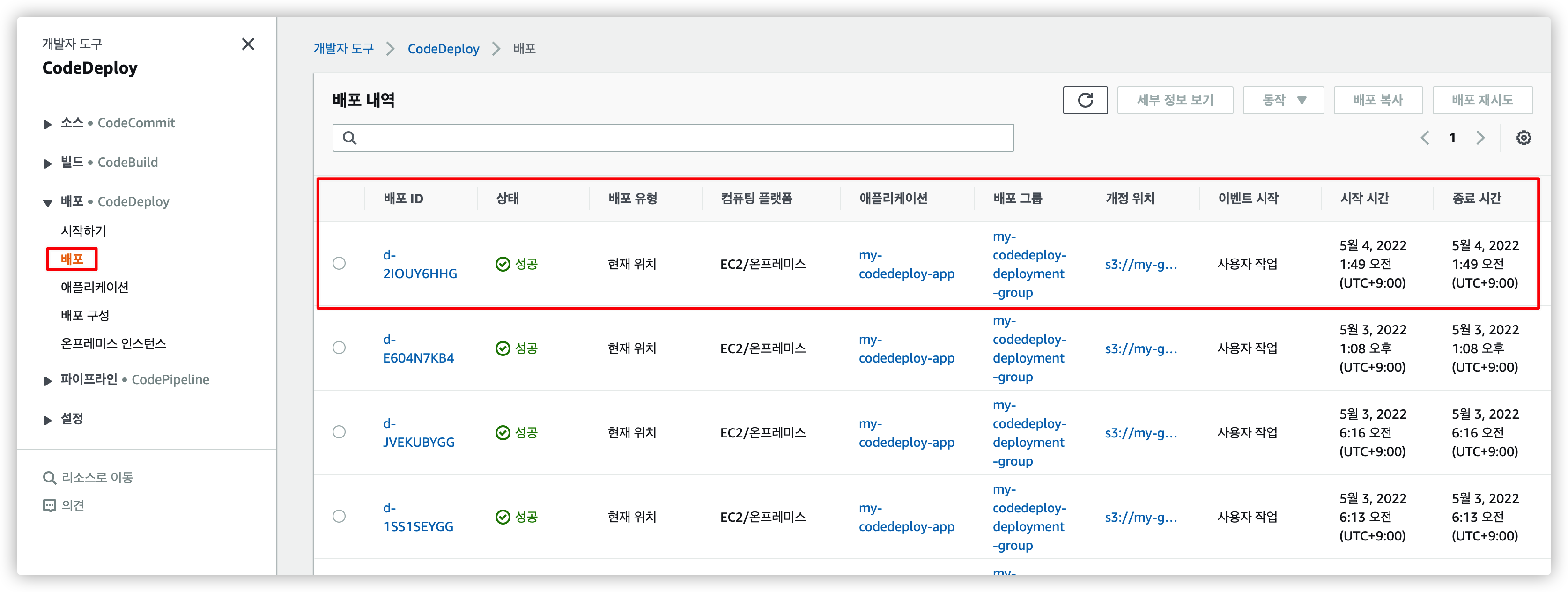Click the next page arrow icon
The height and width of the screenshot is (592, 1568).
[1480, 138]
